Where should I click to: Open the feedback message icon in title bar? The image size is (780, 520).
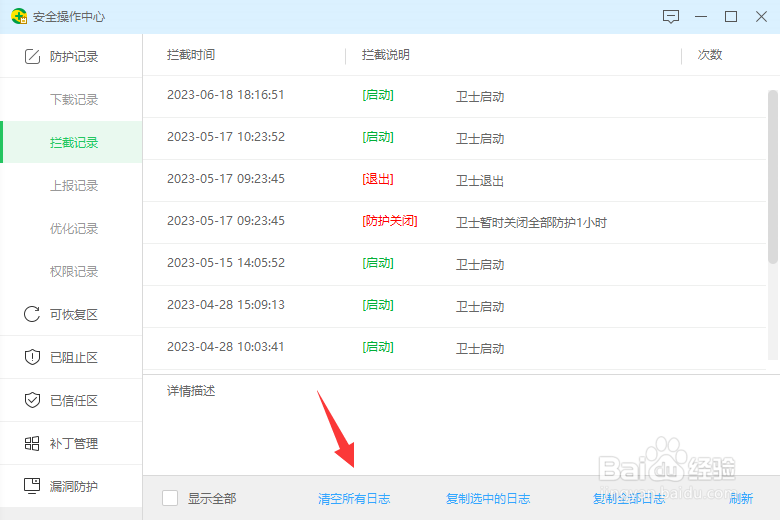[x=671, y=17]
